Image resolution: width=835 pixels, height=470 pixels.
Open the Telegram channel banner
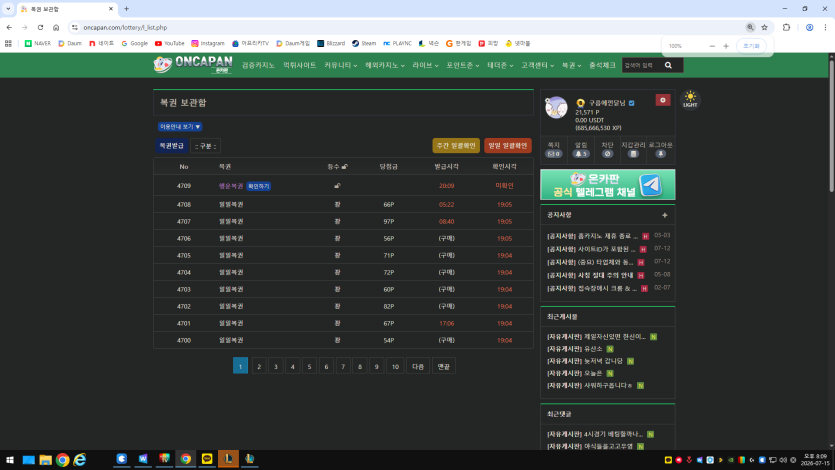pos(608,185)
